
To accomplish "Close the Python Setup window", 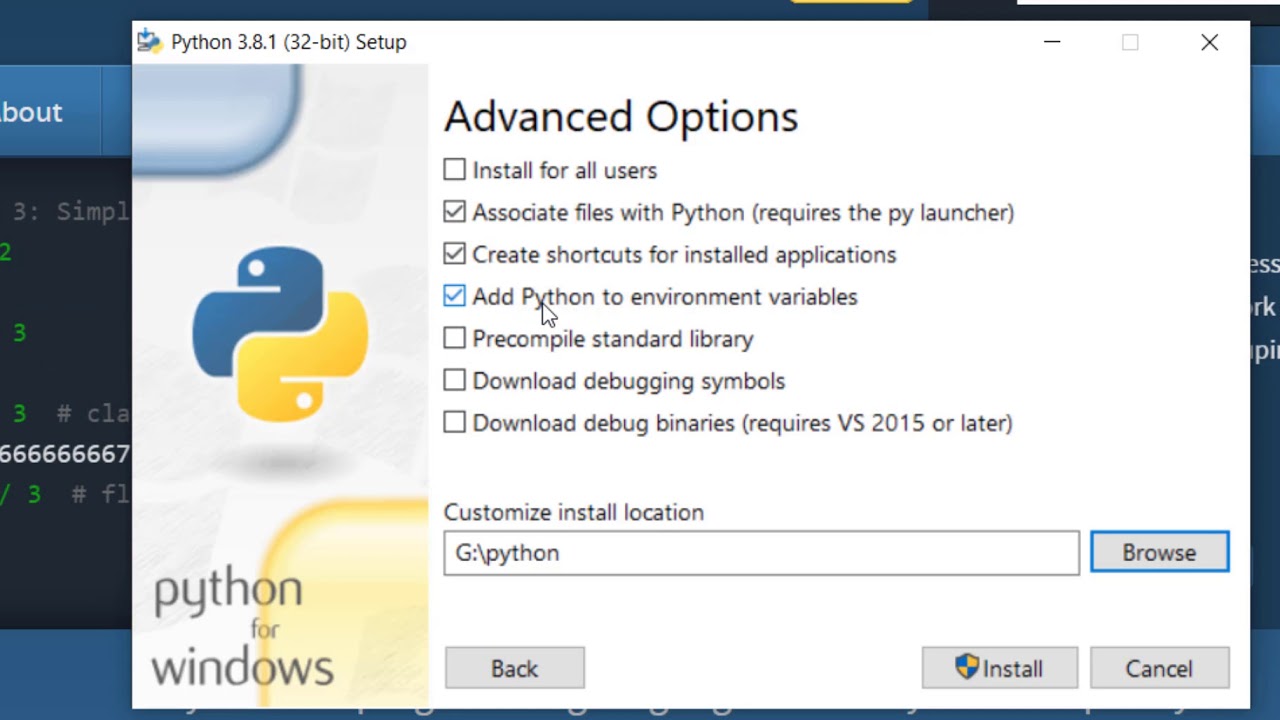I will tap(1210, 42).
